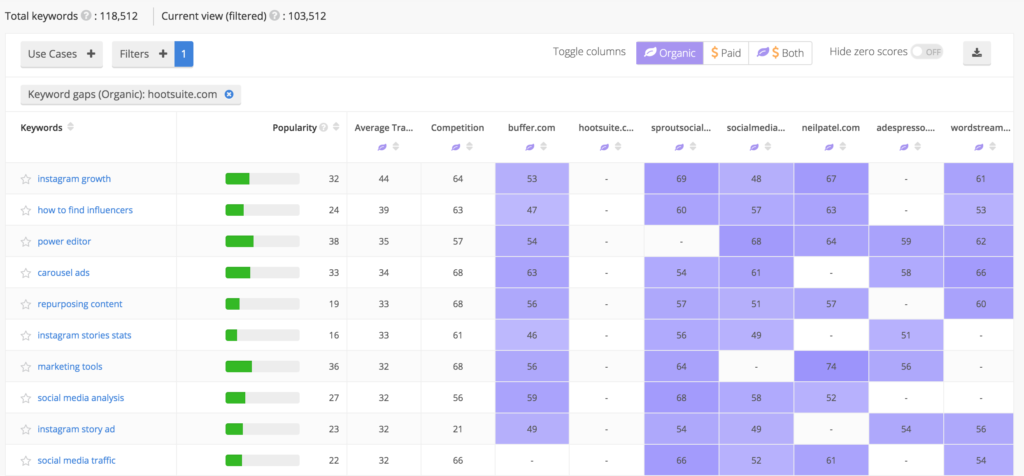Click the active filter count badge

click(x=184, y=54)
